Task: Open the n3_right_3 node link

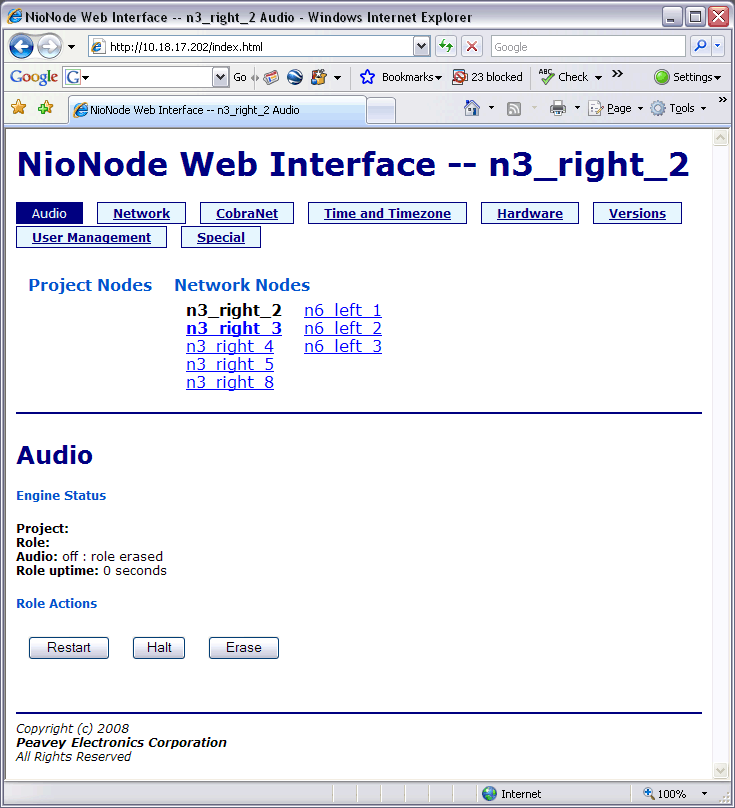Action: pos(234,328)
